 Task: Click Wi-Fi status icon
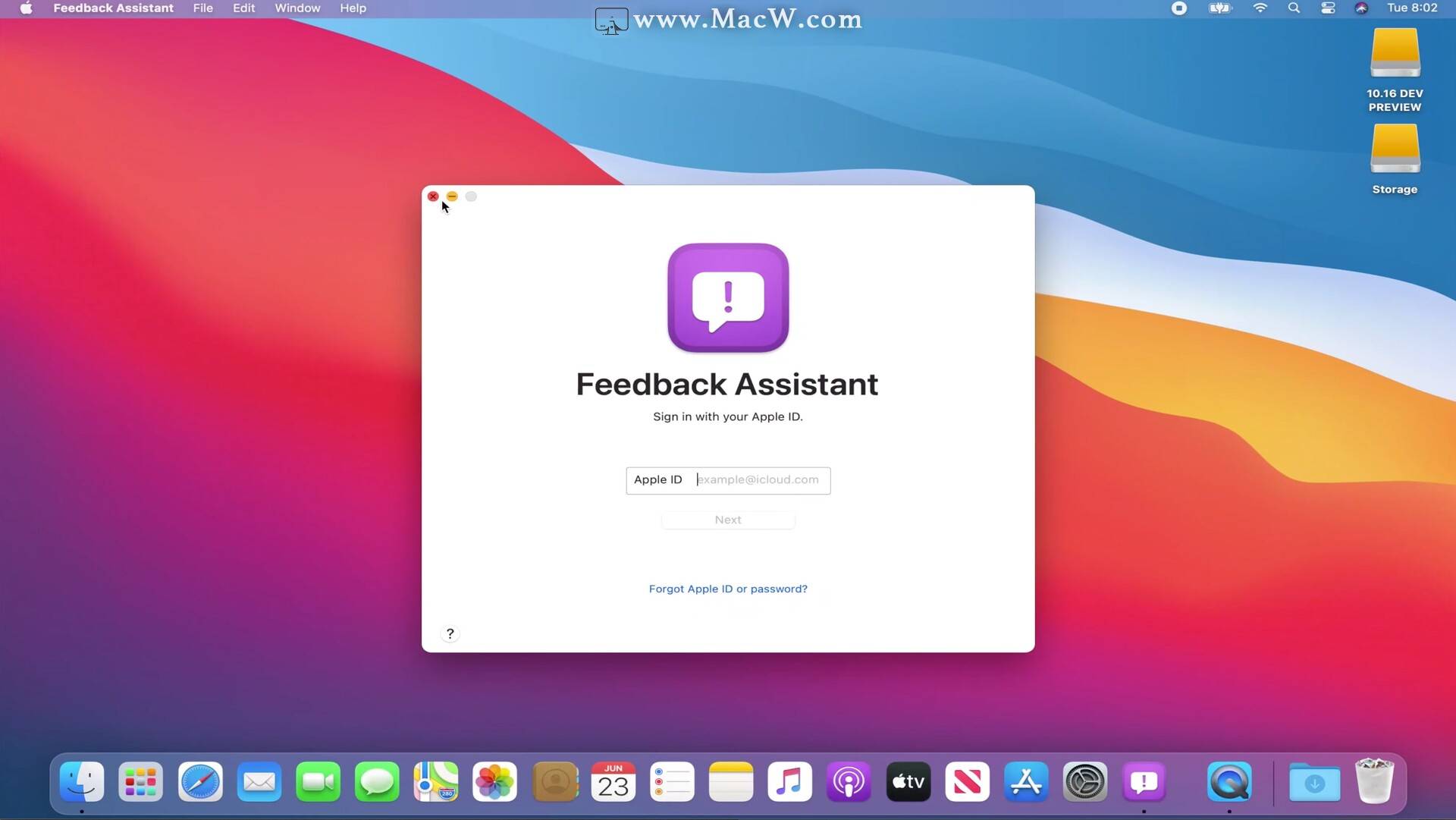tap(1260, 8)
